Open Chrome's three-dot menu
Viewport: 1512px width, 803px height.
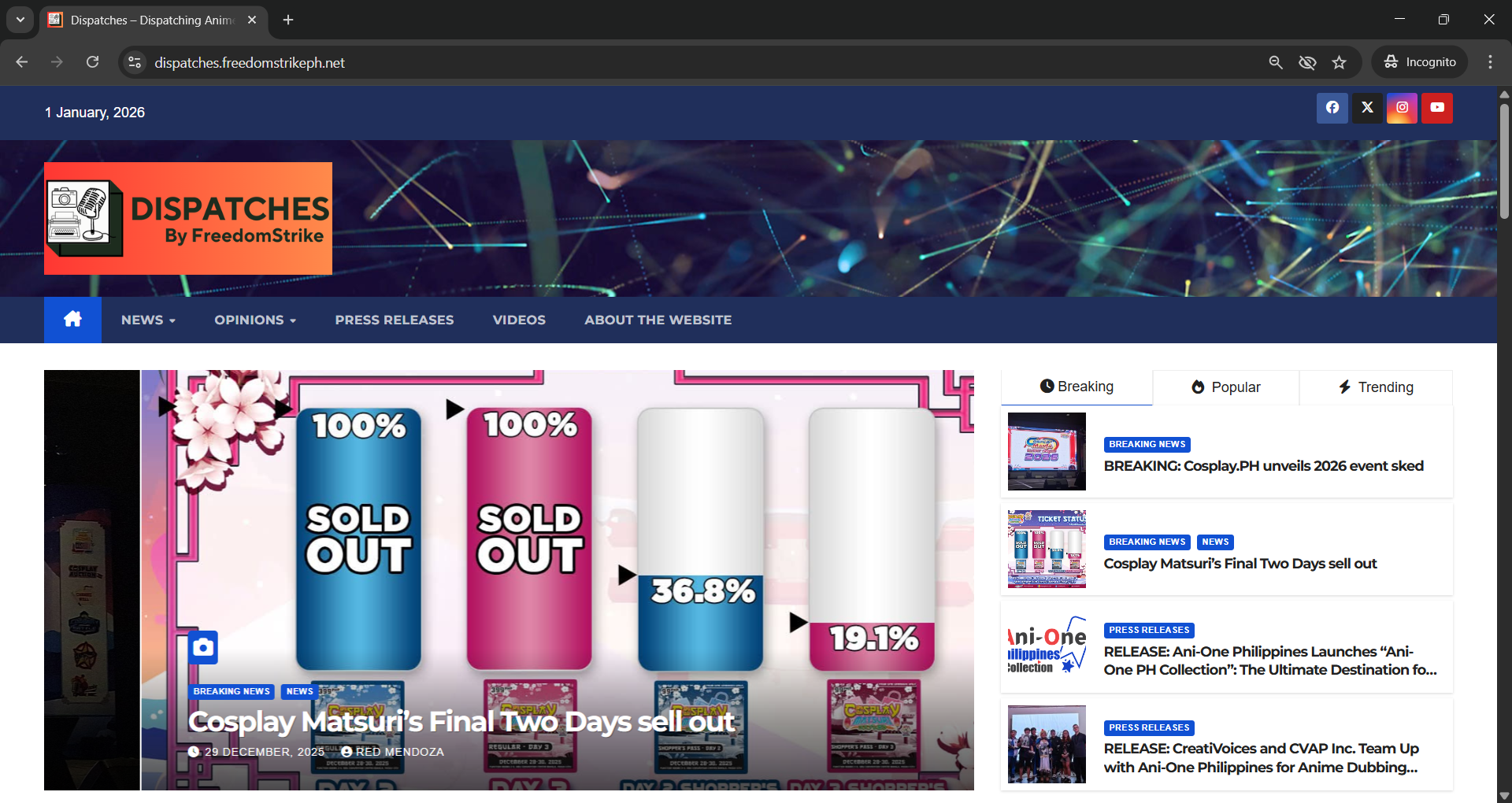coord(1490,62)
